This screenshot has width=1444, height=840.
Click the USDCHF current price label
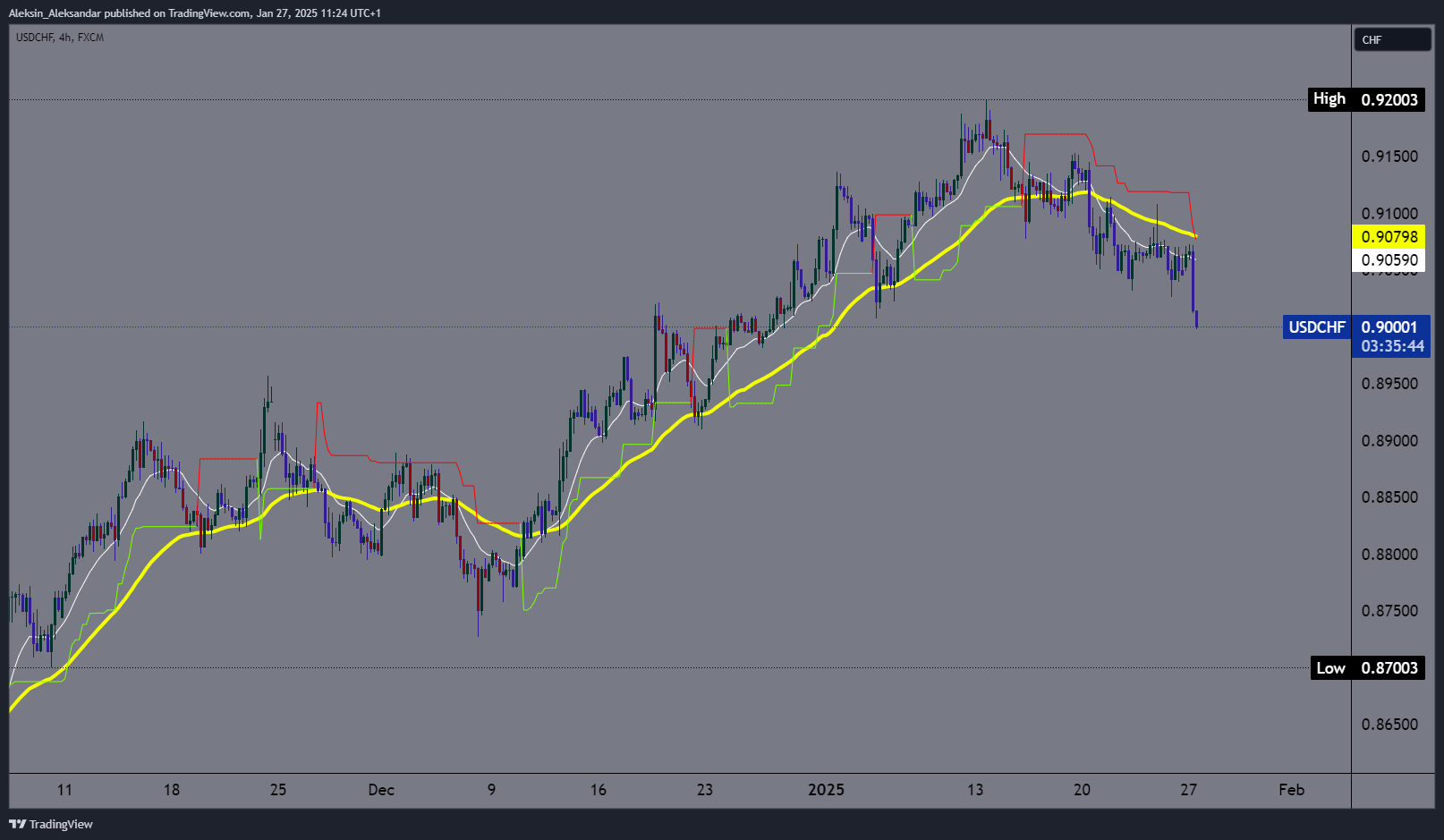point(1356,327)
